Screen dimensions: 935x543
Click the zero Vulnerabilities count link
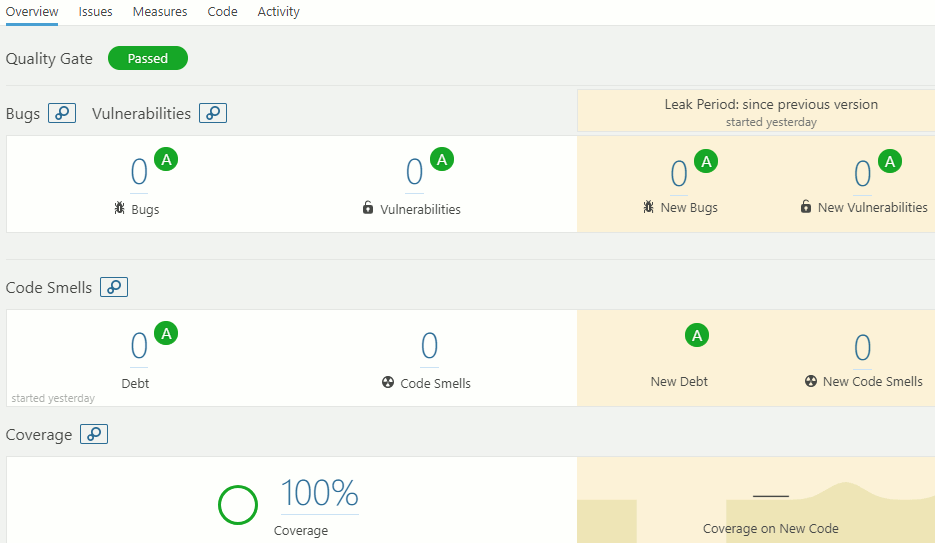414,173
